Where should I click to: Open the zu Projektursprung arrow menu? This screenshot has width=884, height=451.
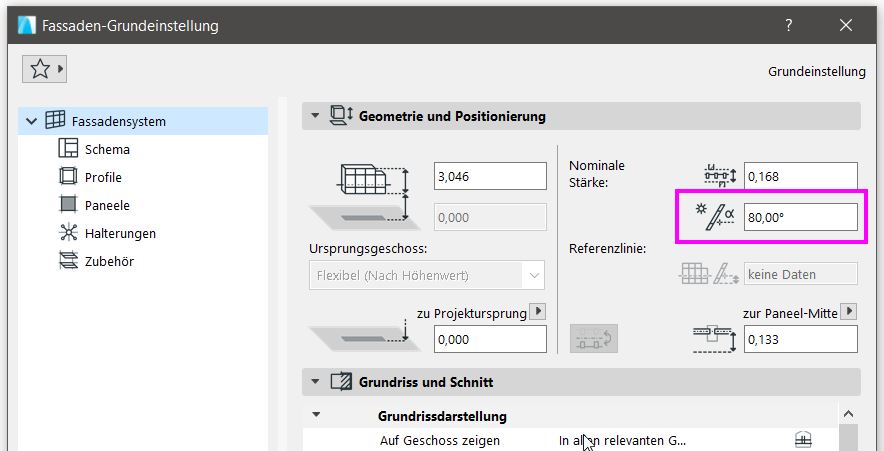(x=539, y=312)
